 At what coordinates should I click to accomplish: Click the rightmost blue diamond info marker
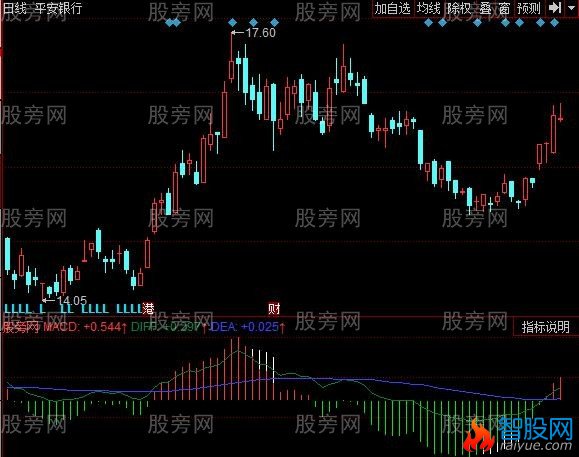554,23
